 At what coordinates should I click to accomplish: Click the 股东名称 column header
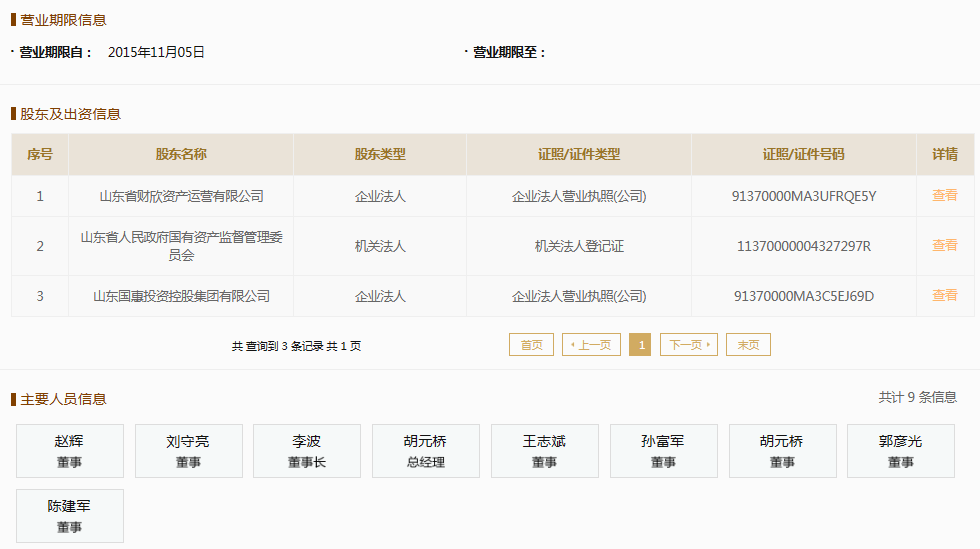(x=181, y=155)
